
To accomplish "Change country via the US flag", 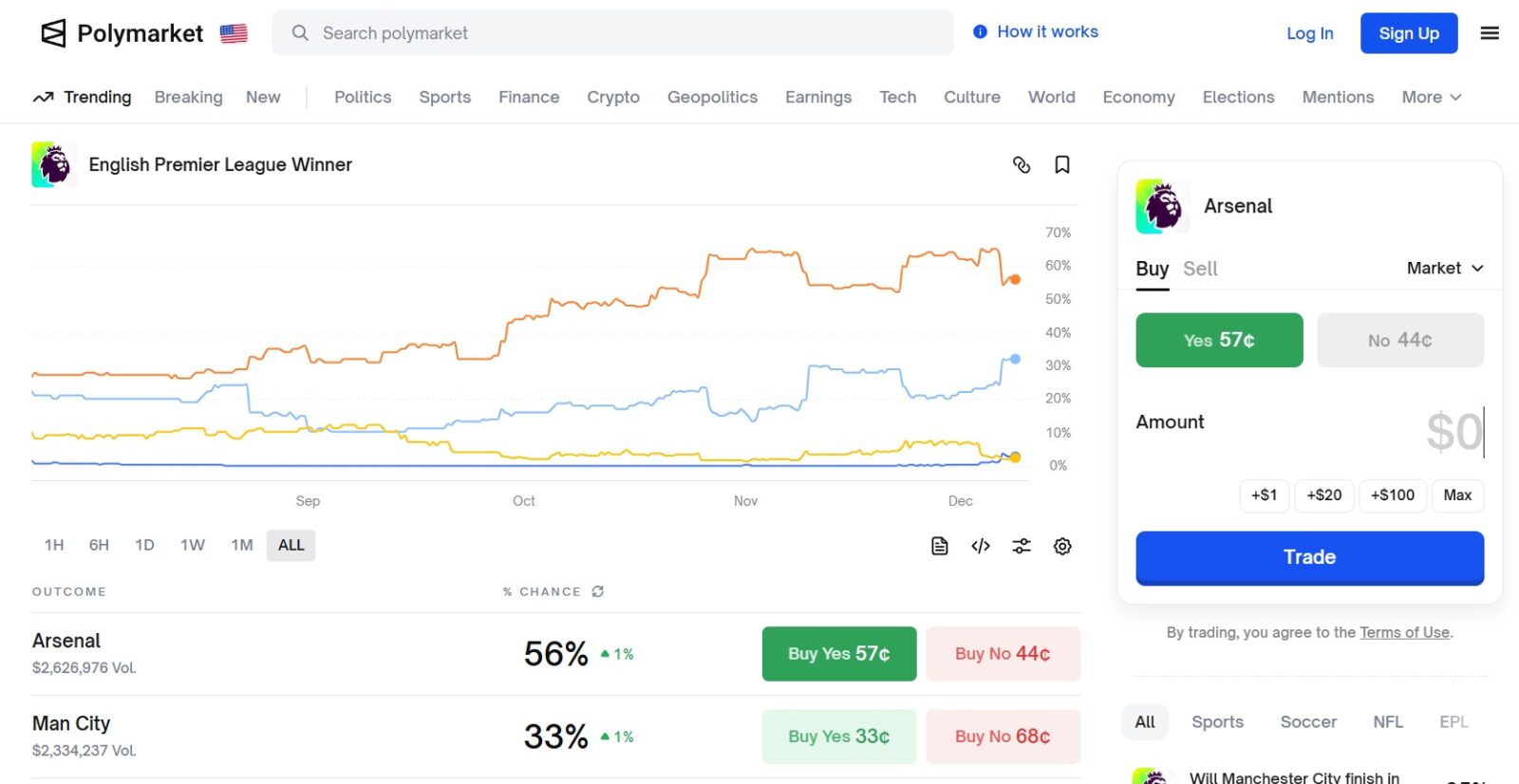I will click(234, 33).
